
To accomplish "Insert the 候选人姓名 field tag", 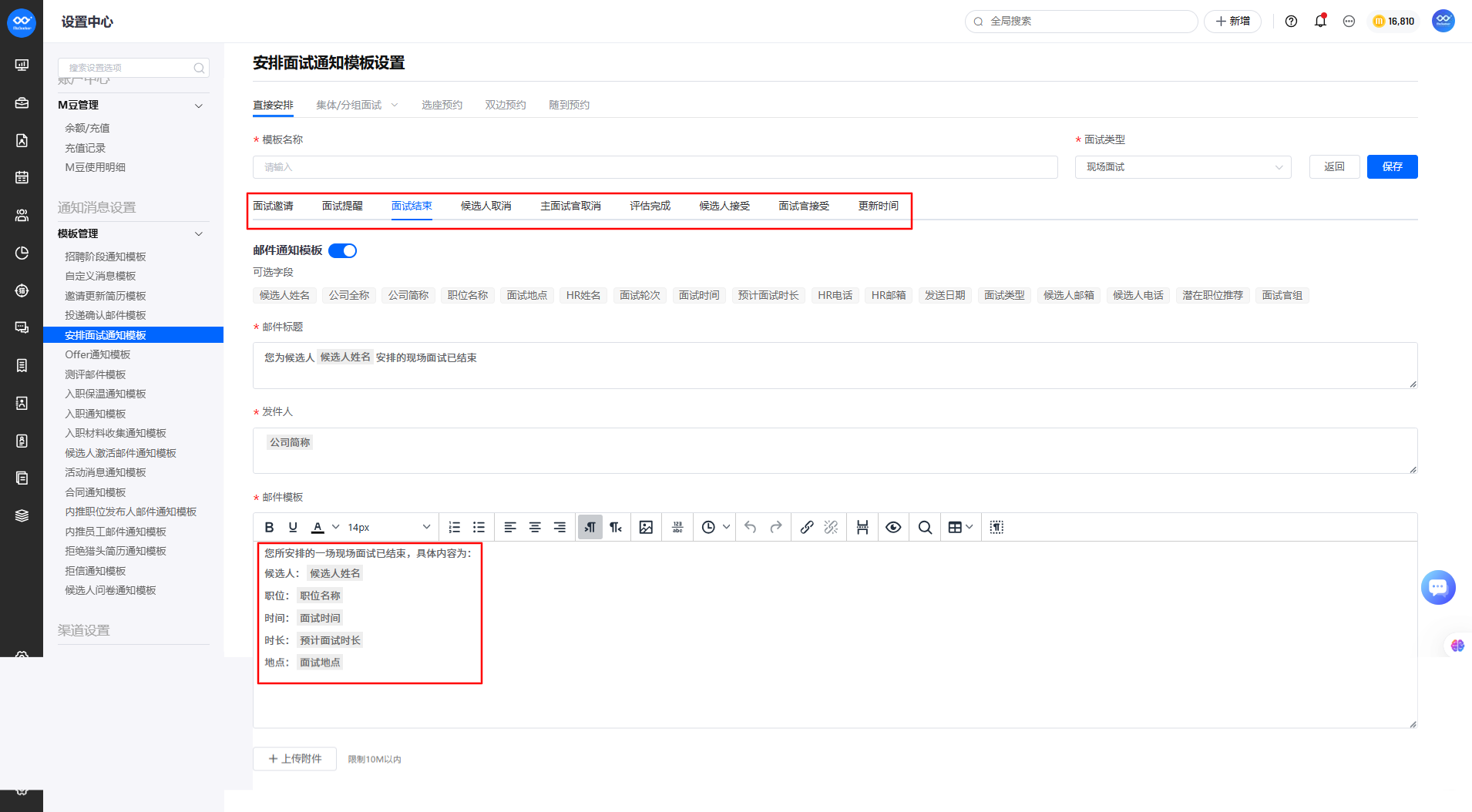I will [x=284, y=296].
